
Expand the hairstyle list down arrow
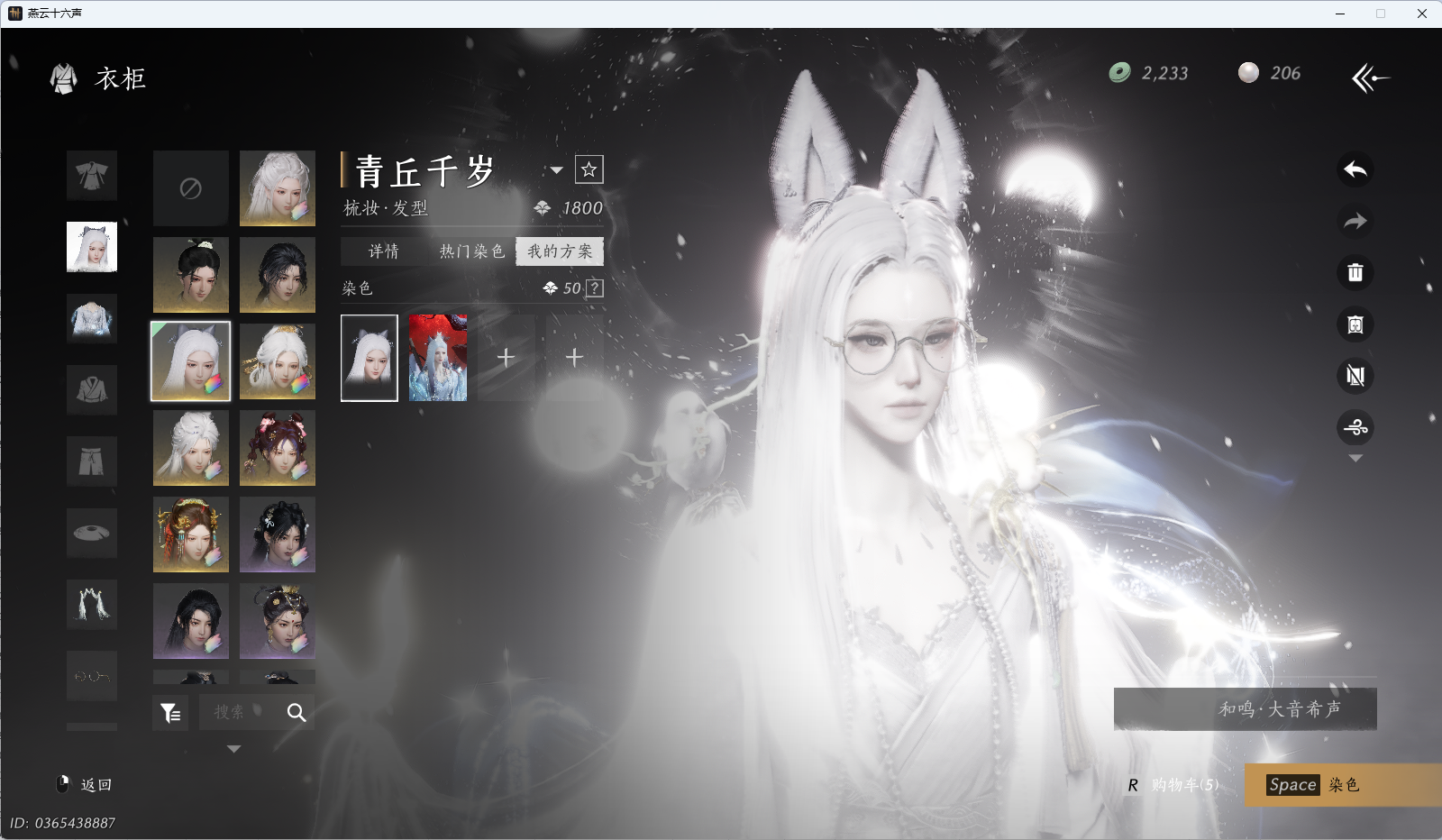tap(233, 749)
